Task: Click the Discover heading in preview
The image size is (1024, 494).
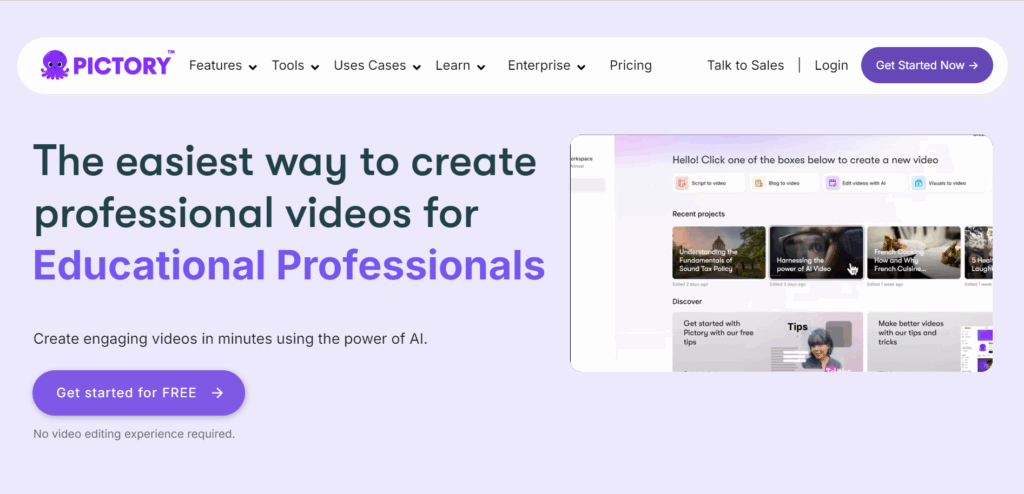Action: 687,301
